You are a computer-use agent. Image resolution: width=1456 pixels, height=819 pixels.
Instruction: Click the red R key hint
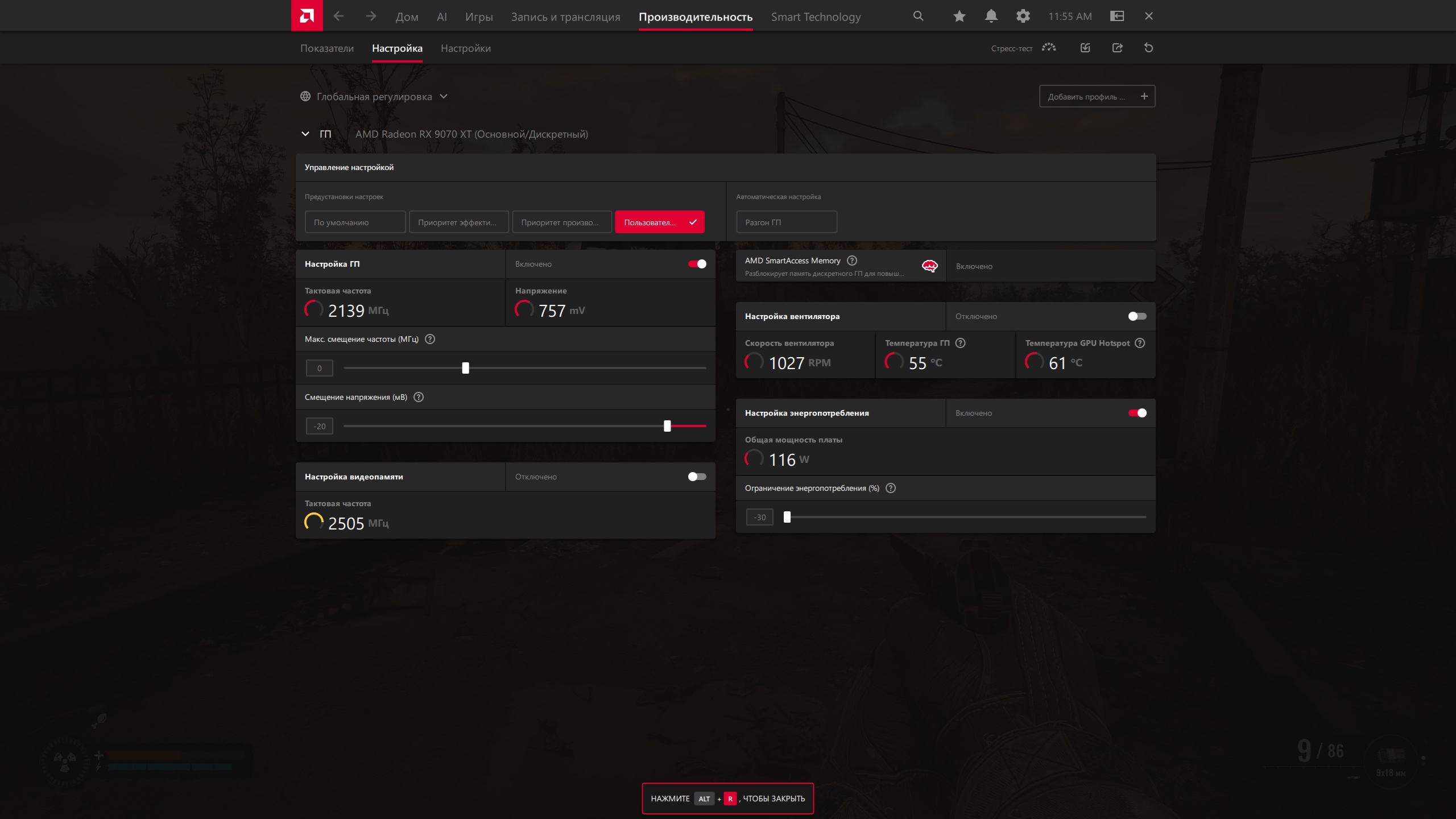(730, 799)
